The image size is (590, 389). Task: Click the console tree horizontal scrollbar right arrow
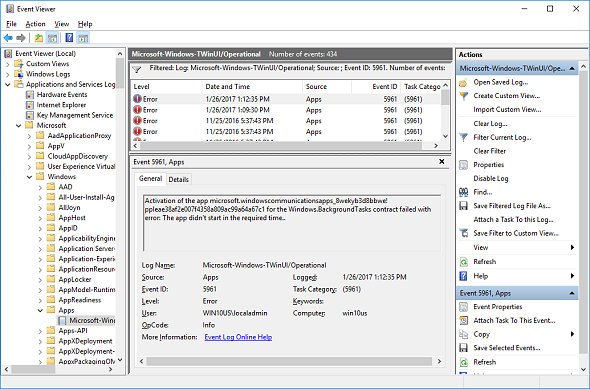110,369
